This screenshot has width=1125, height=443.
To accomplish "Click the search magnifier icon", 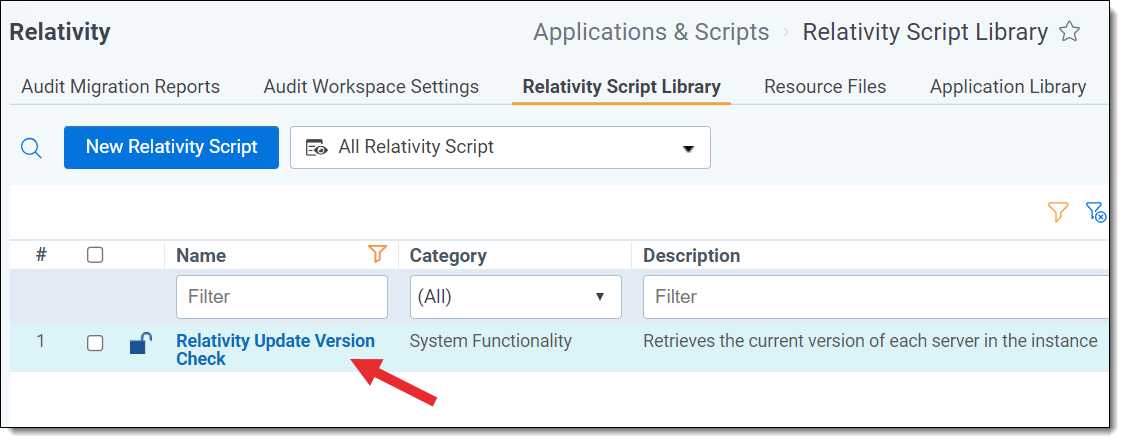I will coord(32,148).
